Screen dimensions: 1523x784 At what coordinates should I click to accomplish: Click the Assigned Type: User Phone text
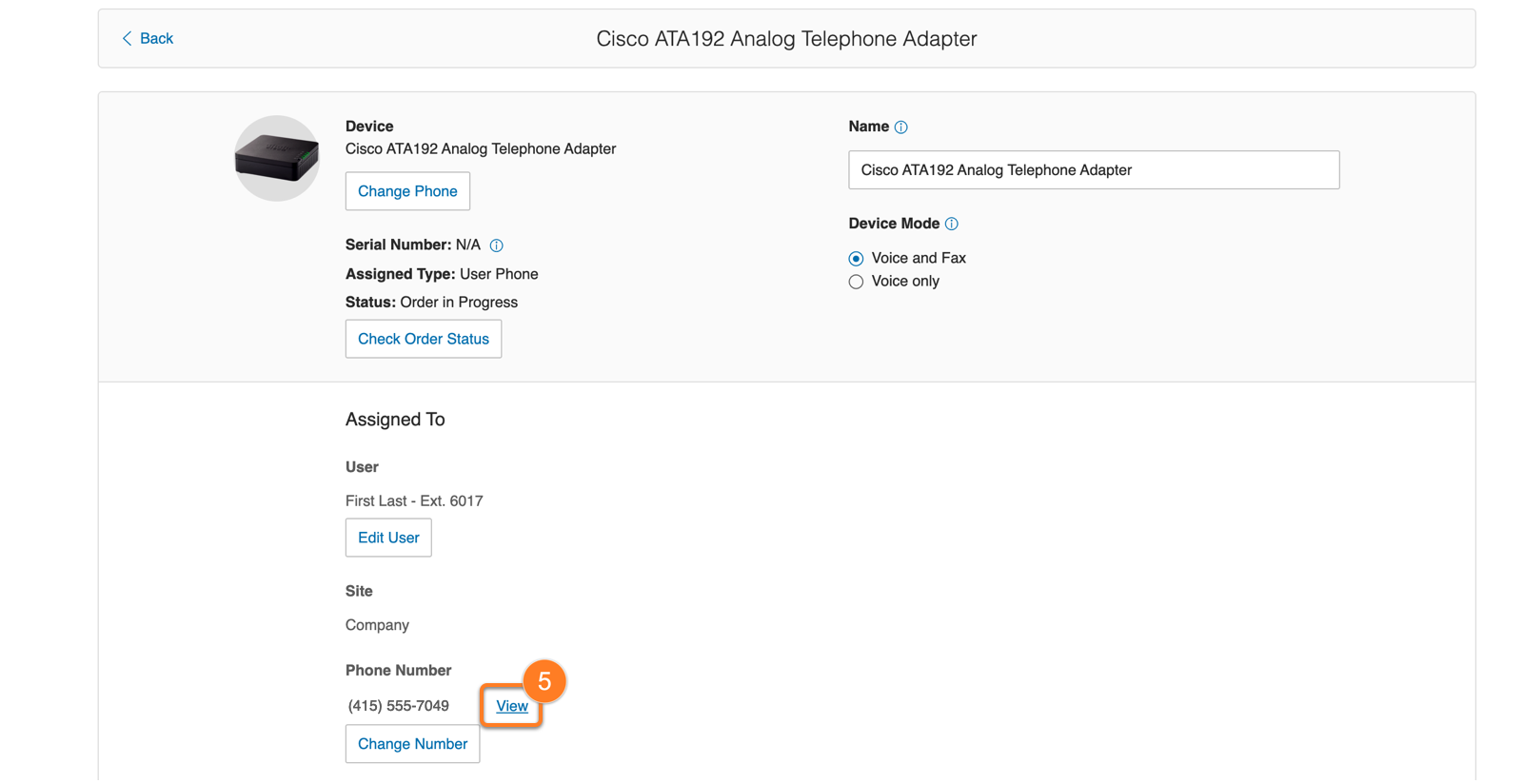coord(442,274)
